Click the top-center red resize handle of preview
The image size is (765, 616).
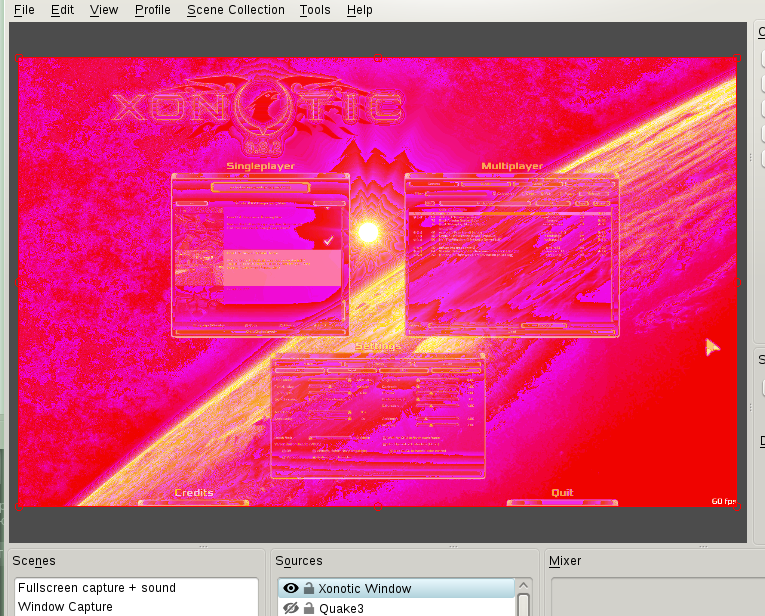tap(377, 57)
